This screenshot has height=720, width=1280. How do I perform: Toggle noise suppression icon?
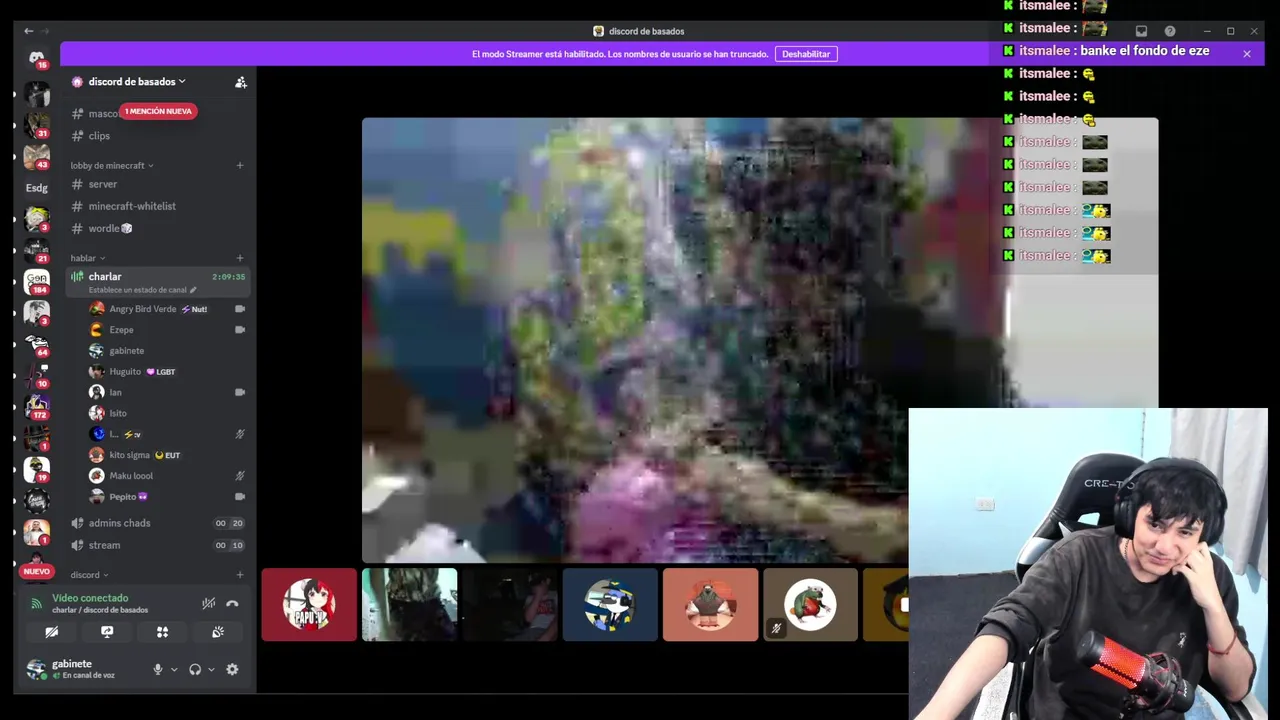coord(208,603)
